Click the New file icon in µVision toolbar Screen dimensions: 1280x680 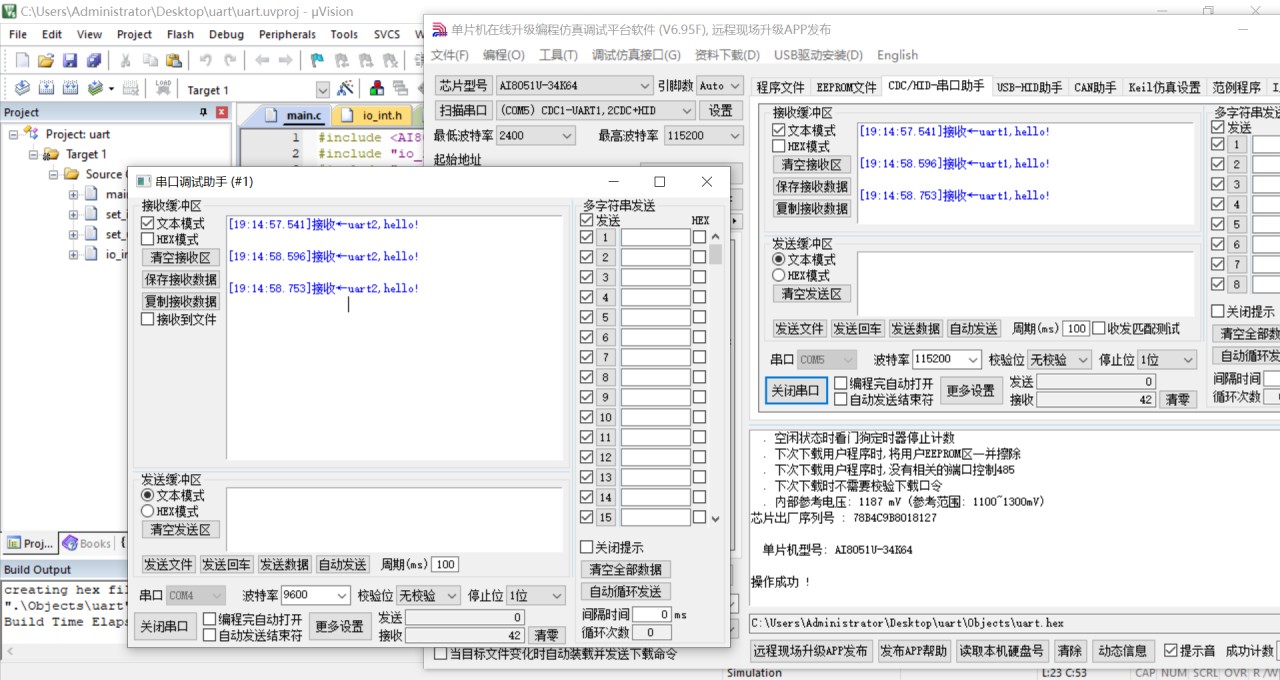(22, 60)
